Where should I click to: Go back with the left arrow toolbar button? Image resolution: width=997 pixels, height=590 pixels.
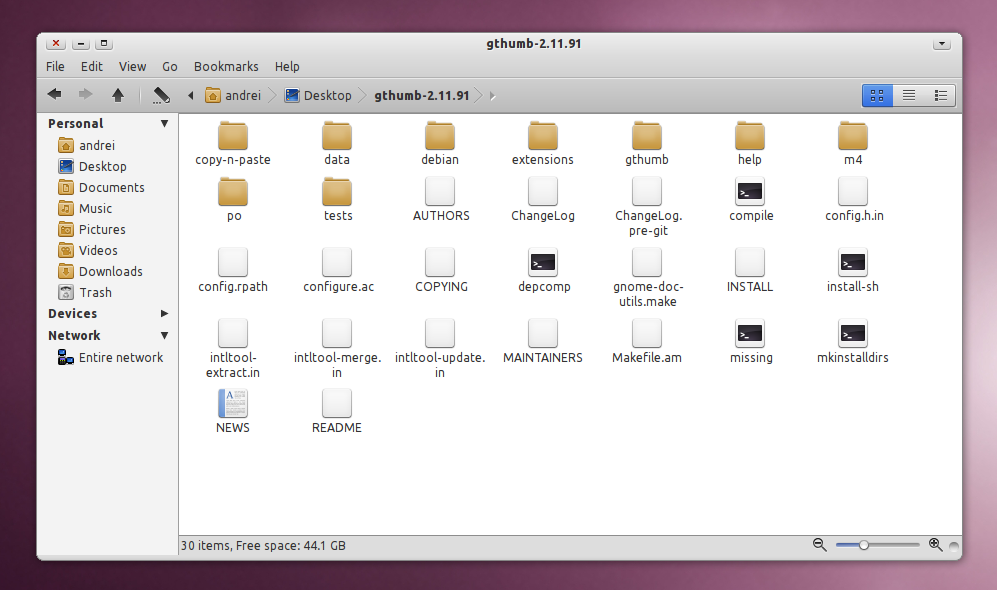coord(55,95)
